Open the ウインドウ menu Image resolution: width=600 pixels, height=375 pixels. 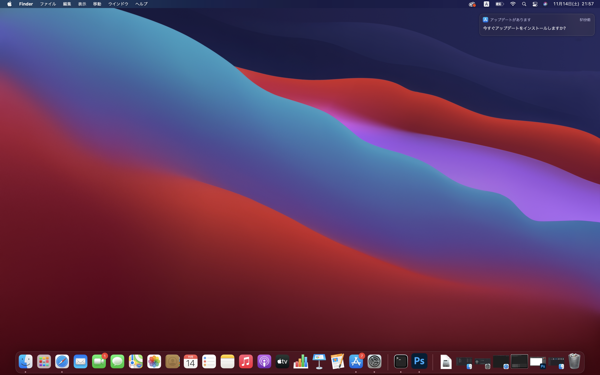point(118,4)
